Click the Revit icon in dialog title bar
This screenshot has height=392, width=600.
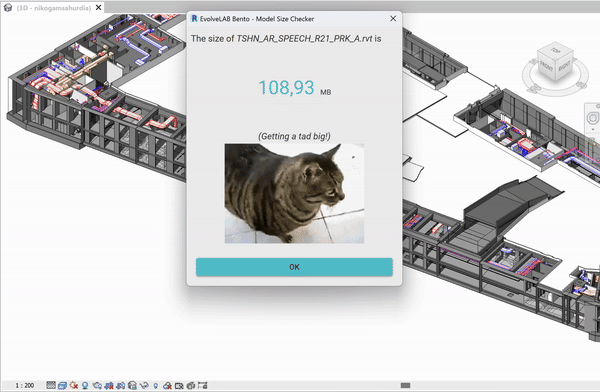(x=194, y=18)
